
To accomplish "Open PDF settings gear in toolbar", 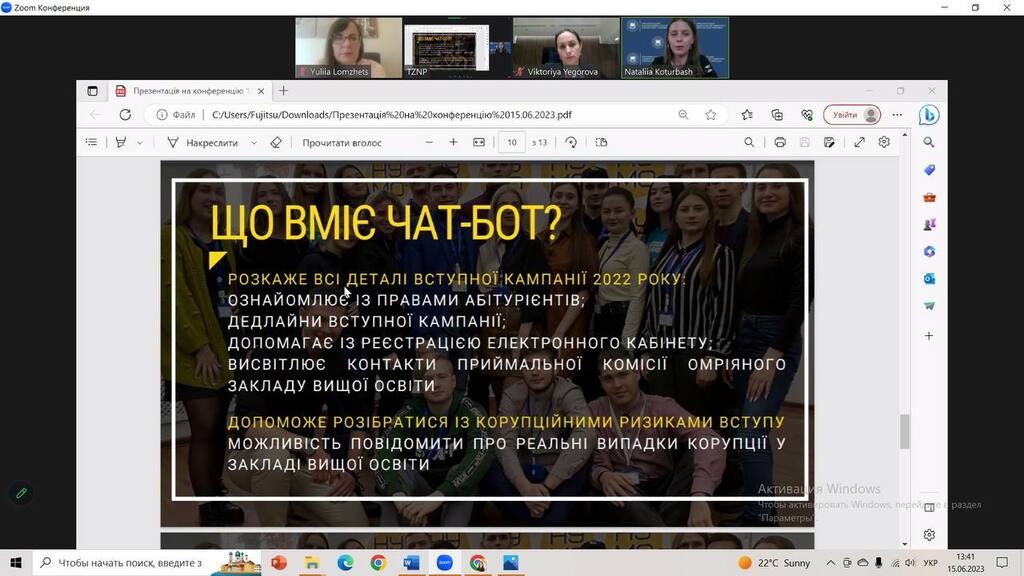I will pos(884,143).
